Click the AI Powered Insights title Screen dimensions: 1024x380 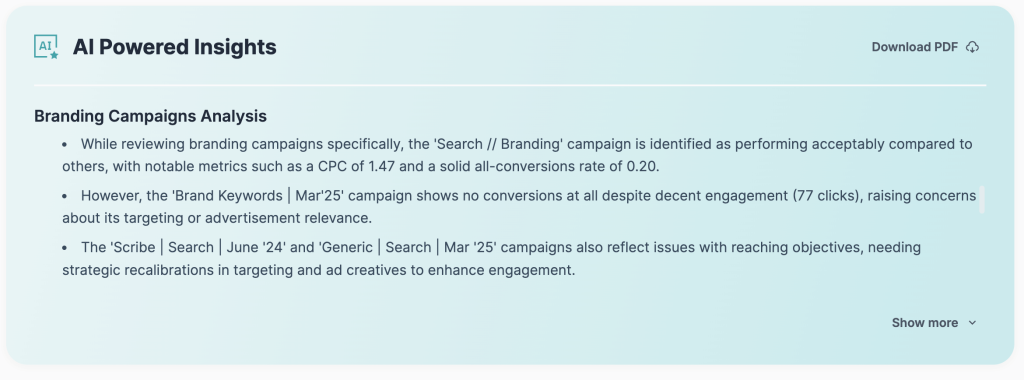click(x=174, y=47)
